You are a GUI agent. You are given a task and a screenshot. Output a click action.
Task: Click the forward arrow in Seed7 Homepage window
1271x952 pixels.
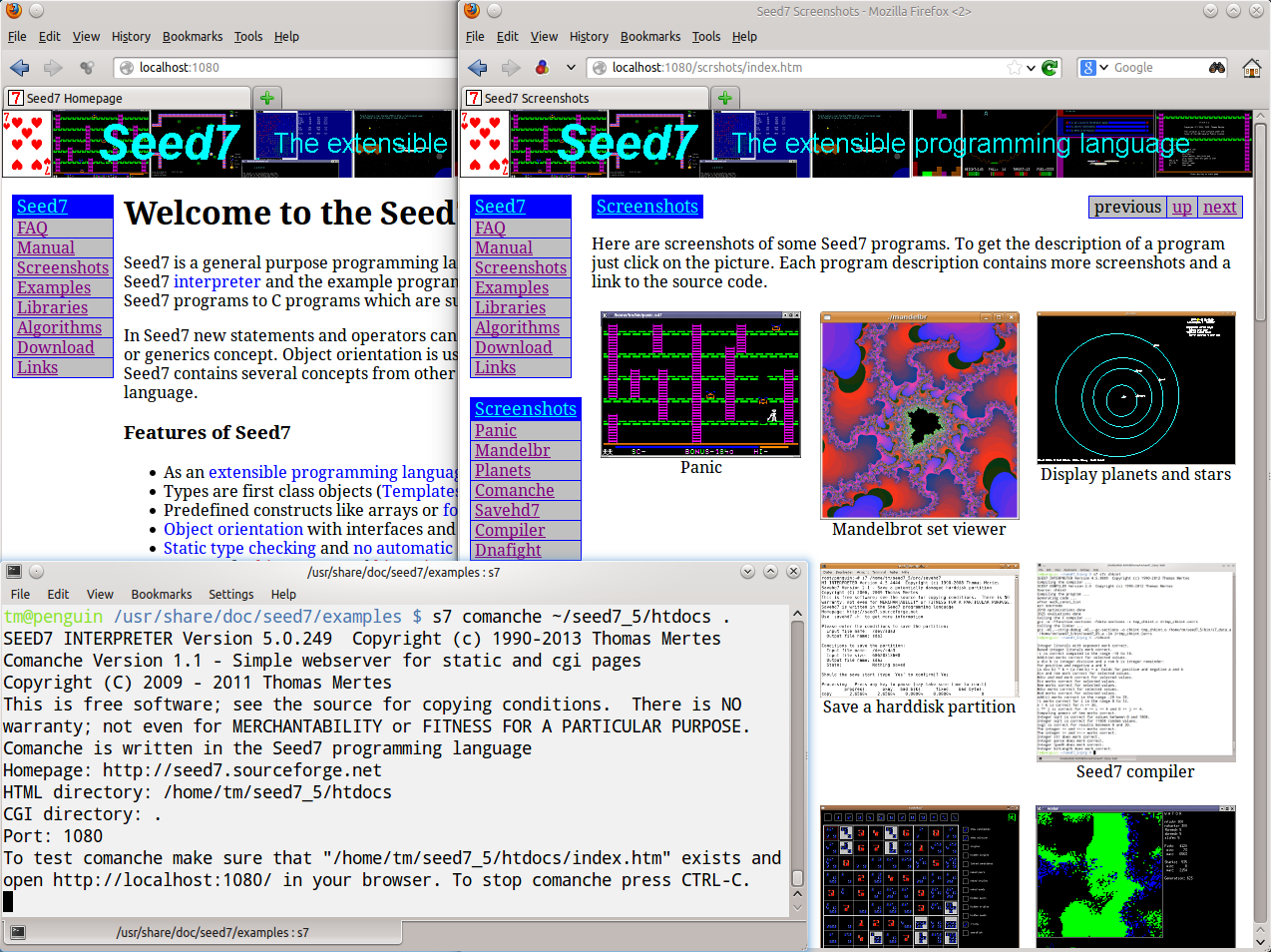(x=53, y=68)
